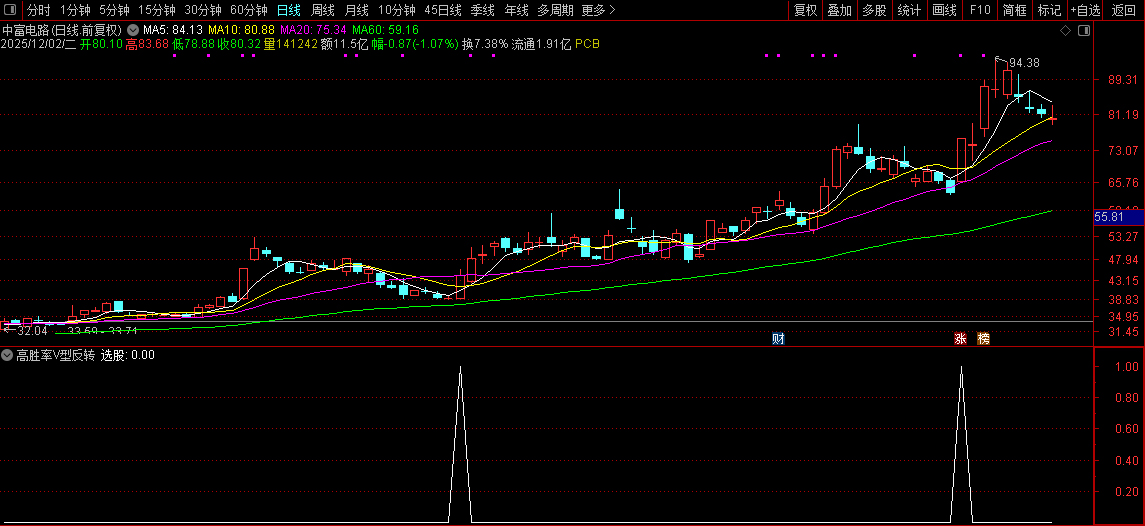1145x526 pixels.
Task: Expand the main chart indicator dropdown arrow
Action: pyautogui.click(x=132, y=30)
